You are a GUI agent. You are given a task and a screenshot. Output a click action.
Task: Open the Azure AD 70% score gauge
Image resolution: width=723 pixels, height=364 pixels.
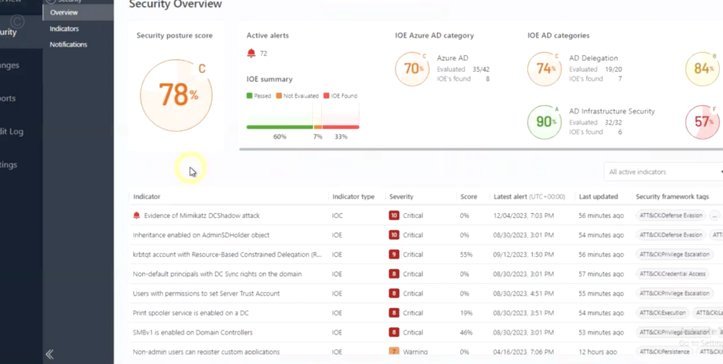(412, 69)
